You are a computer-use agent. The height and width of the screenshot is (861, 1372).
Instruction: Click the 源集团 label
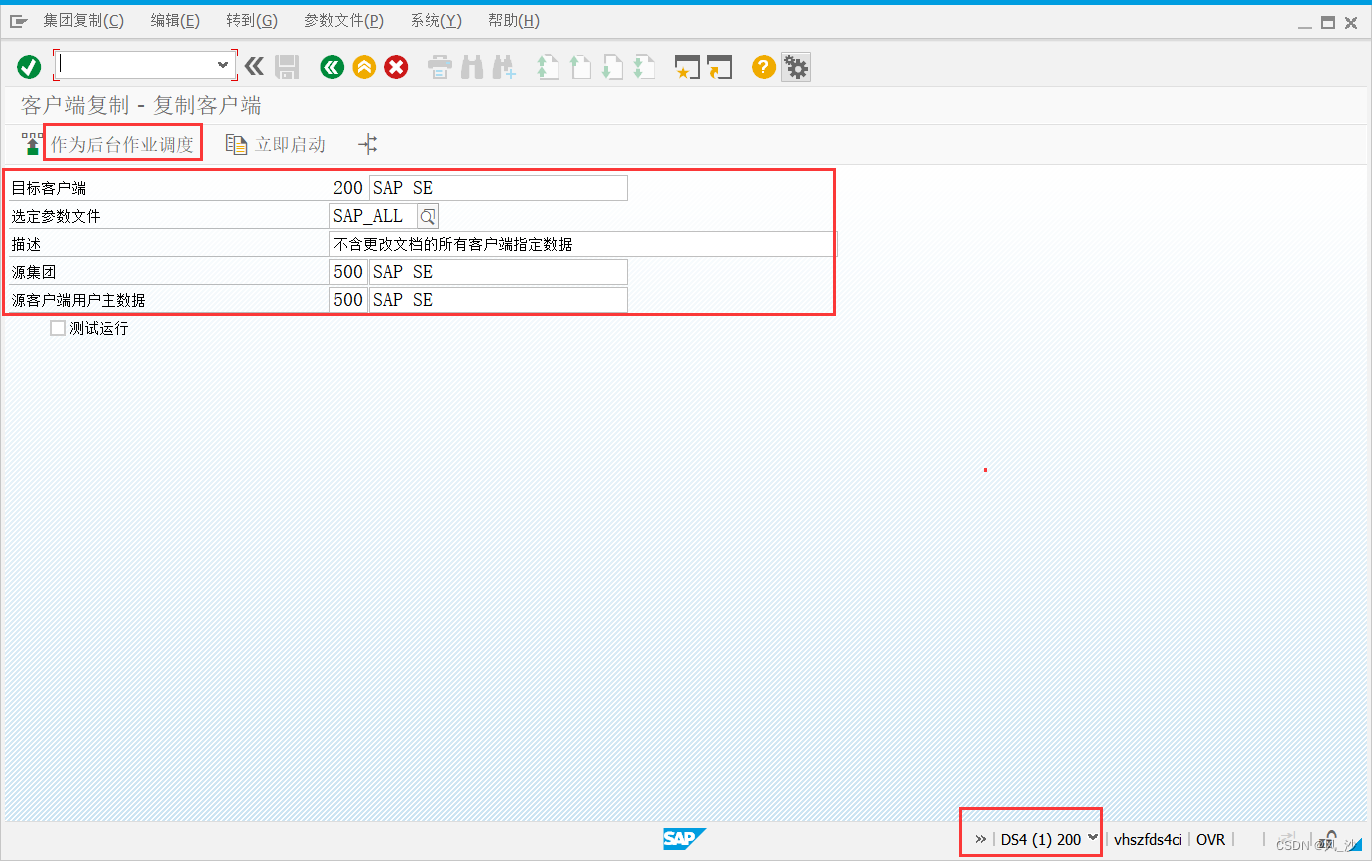tap(34, 272)
